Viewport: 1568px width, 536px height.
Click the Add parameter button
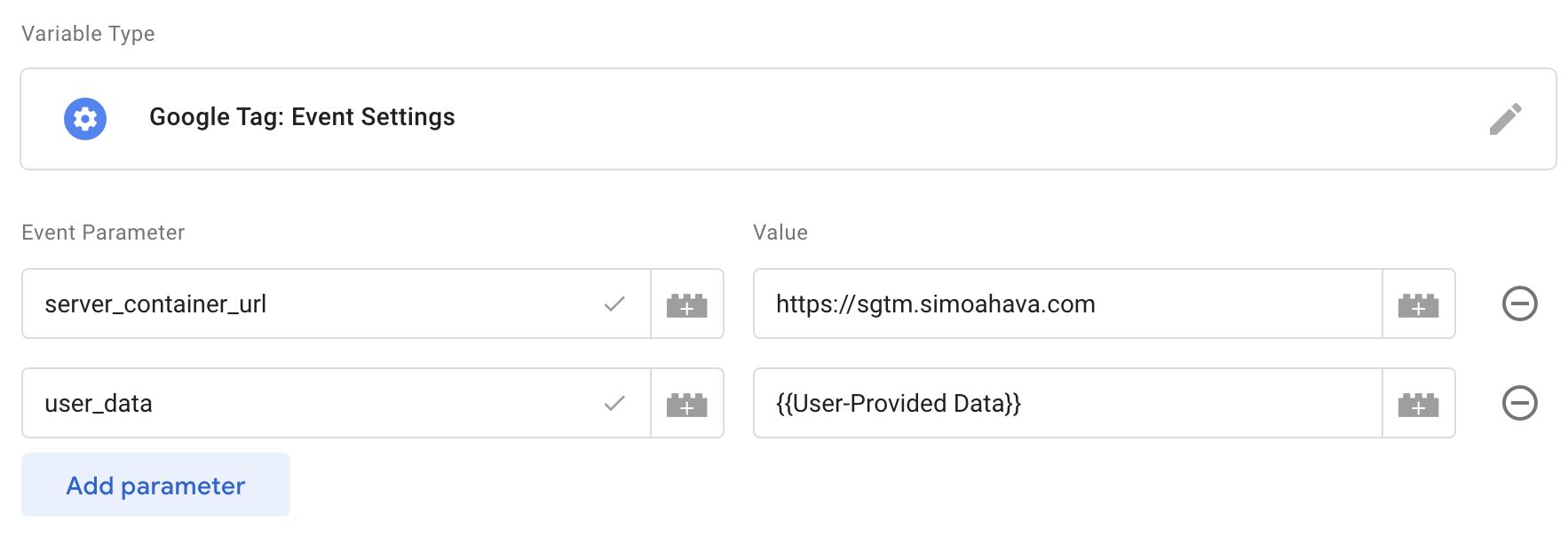click(155, 485)
